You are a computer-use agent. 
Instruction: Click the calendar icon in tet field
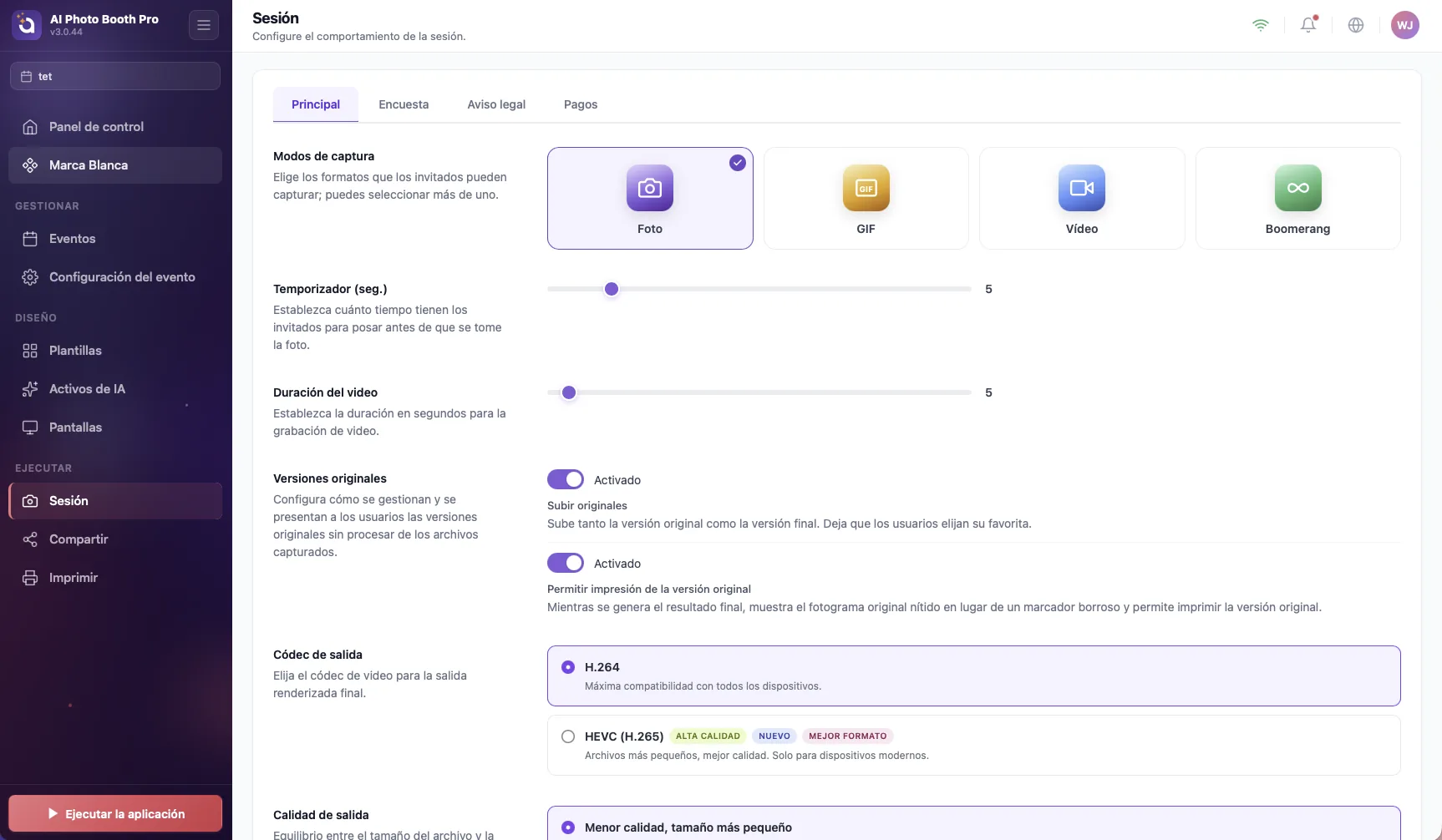click(x=26, y=76)
